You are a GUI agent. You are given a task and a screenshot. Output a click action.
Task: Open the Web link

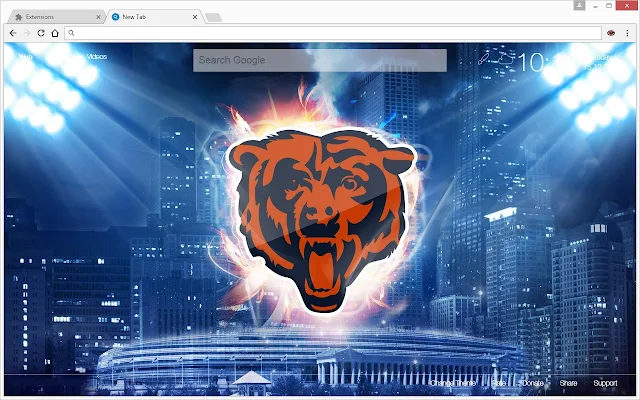26,57
